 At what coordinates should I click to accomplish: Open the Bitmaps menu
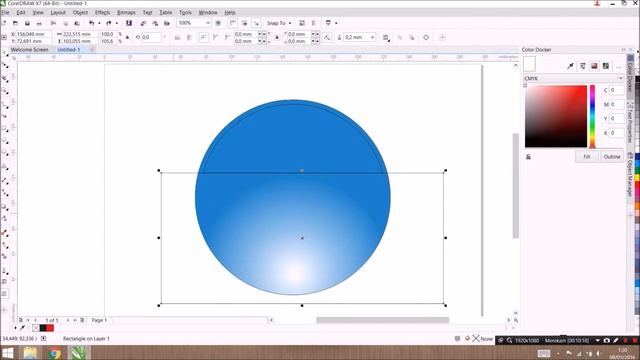126,13
